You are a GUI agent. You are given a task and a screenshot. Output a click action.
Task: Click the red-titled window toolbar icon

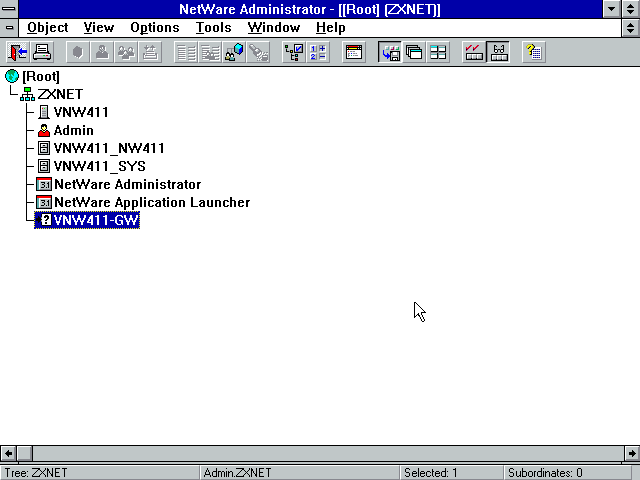point(354,52)
